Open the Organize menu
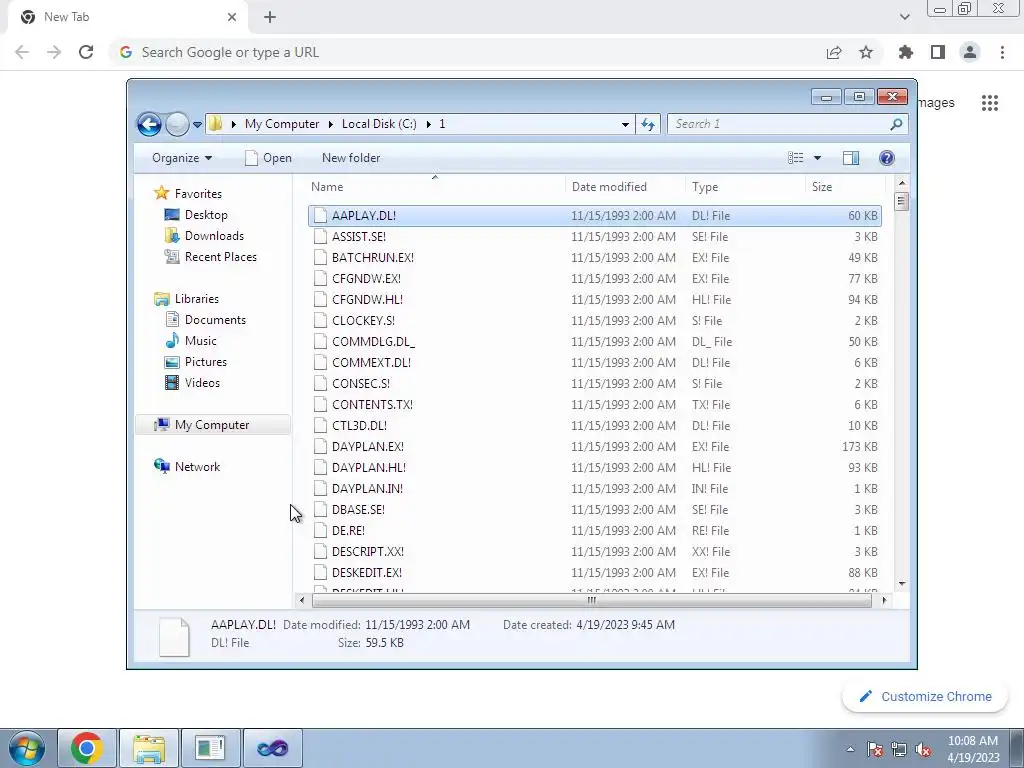 click(x=182, y=158)
